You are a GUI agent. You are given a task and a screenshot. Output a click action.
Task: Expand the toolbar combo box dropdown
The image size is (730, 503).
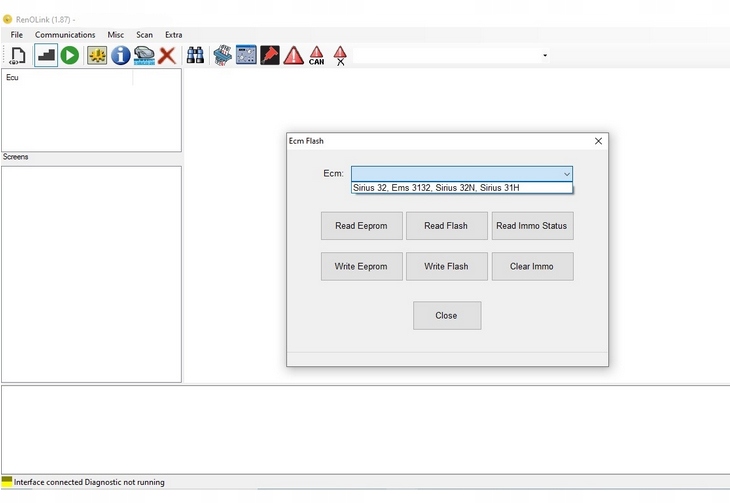click(x=545, y=55)
